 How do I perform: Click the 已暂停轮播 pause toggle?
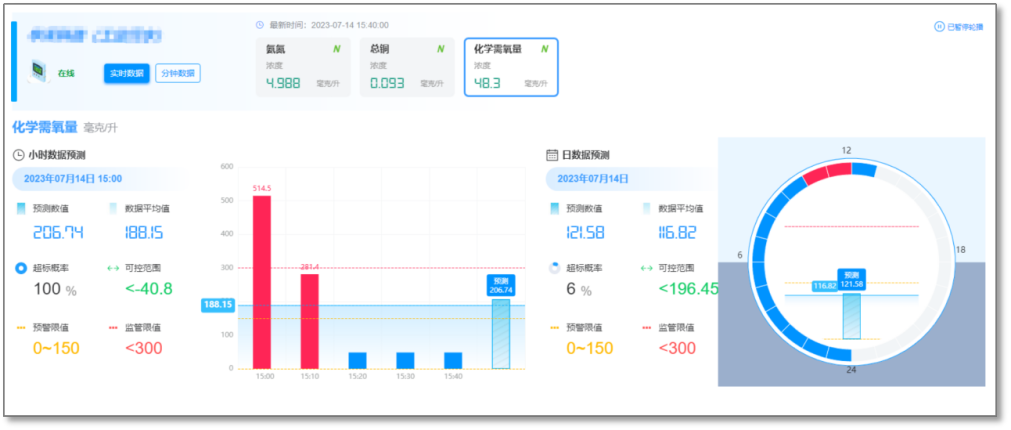coord(959,27)
